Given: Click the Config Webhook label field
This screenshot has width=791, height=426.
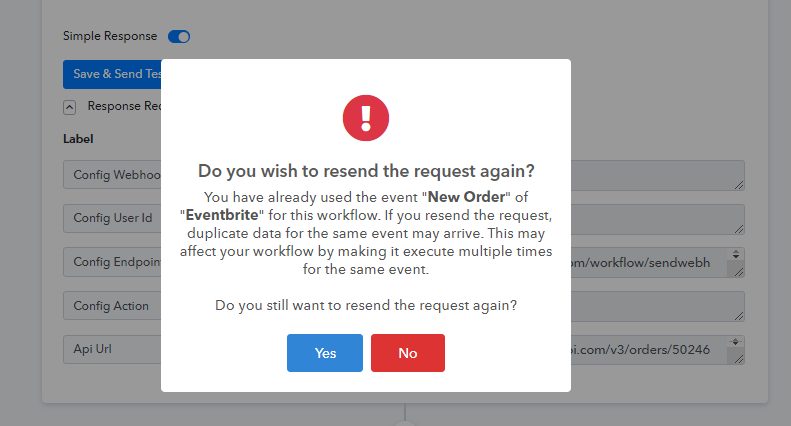Looking at the screenshot, I should 112,175.
